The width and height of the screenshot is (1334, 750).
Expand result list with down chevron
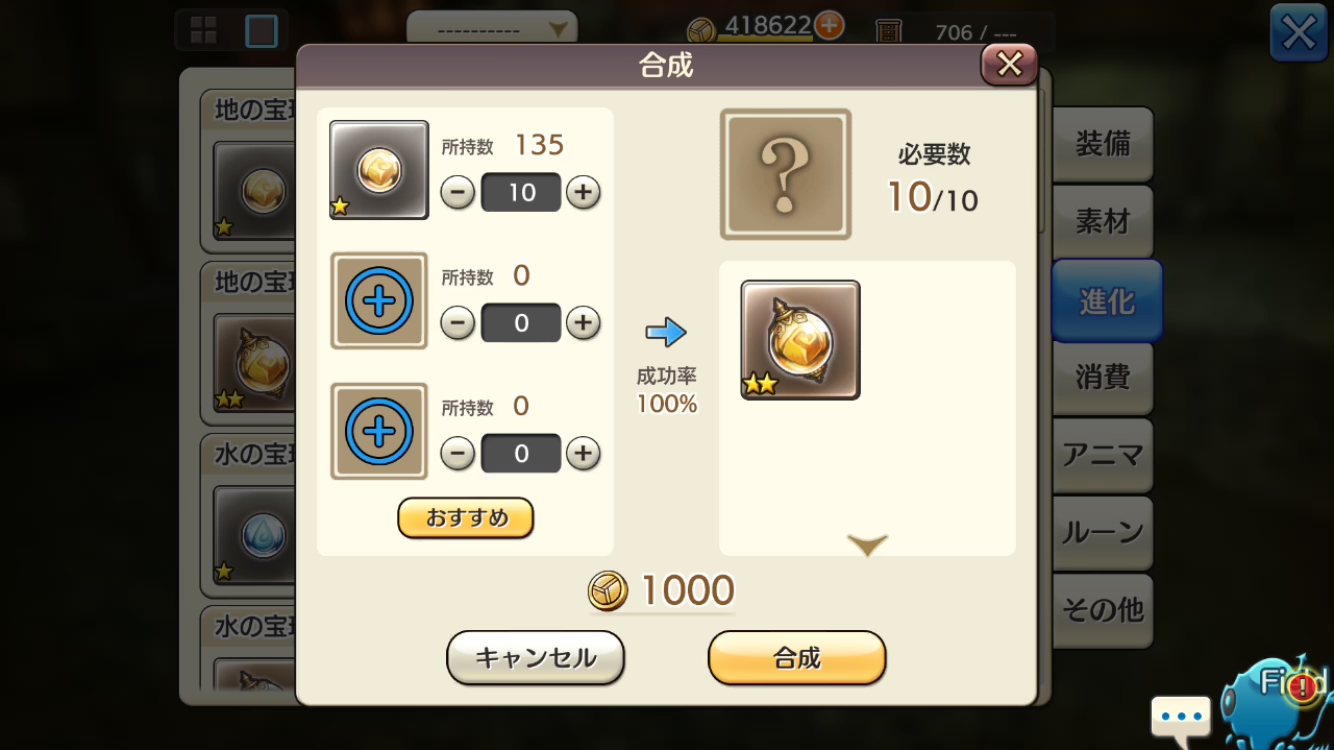[867, 545]
